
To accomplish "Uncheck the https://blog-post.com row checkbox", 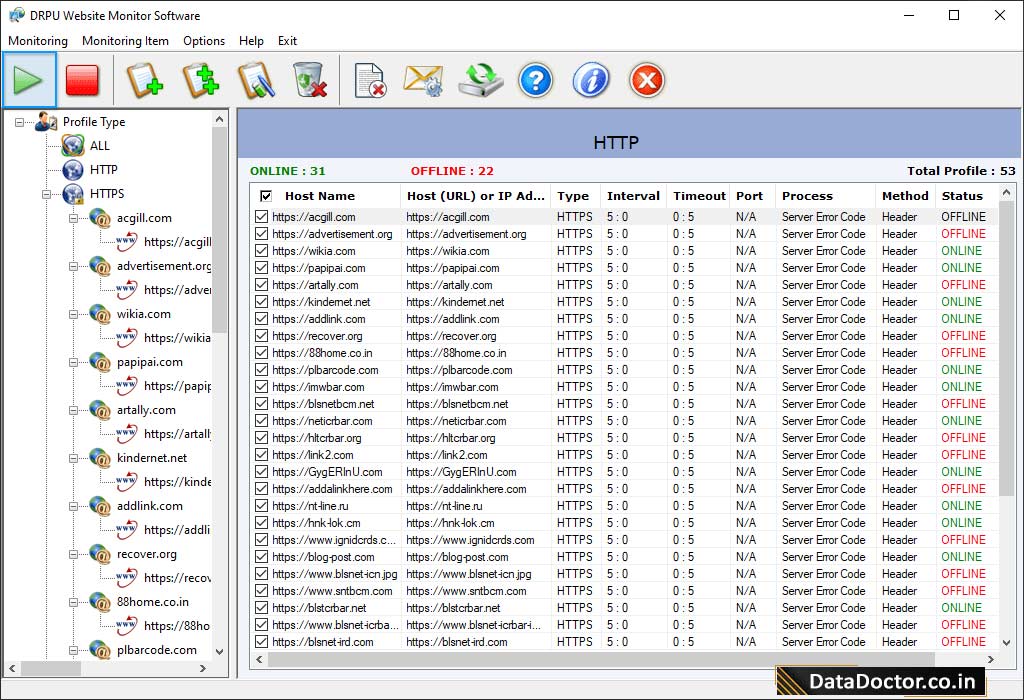I will 262,556.
